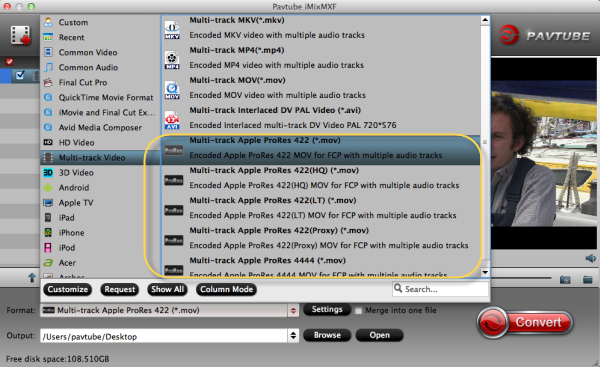Click the Browse button

327,335
